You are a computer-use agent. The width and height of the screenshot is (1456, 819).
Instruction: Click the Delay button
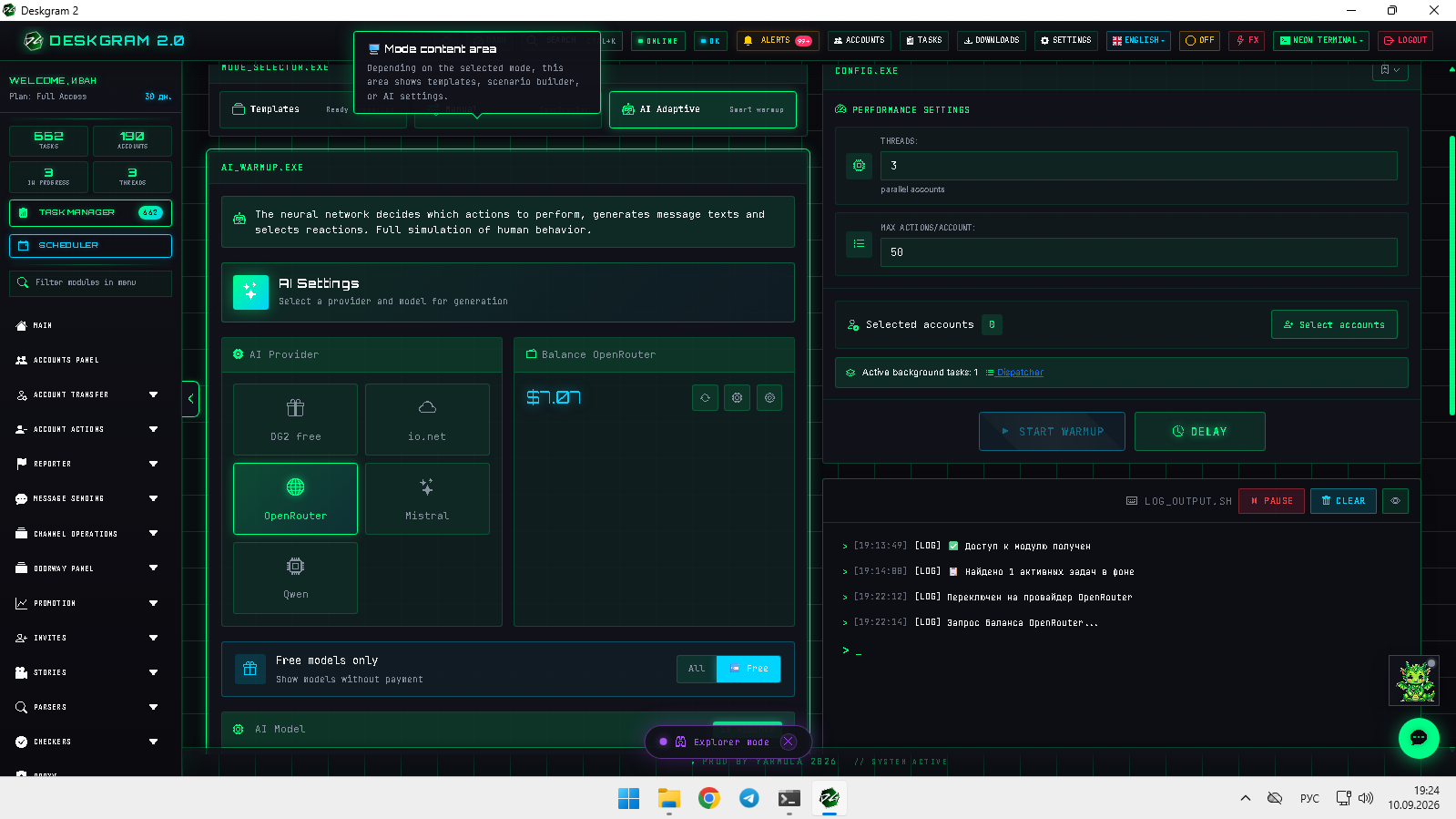1200,431
